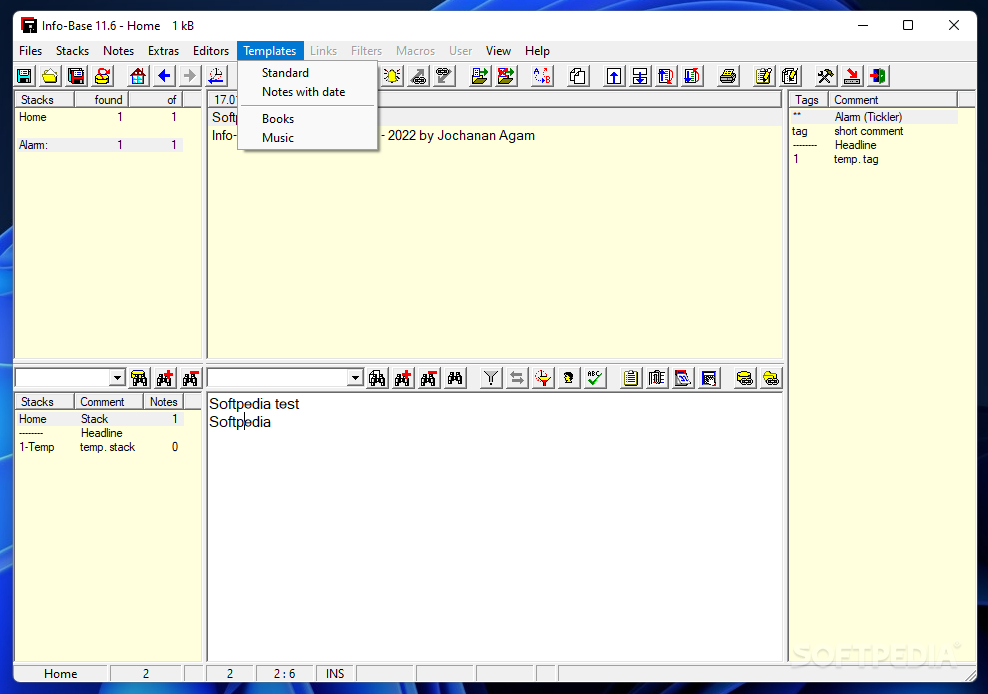
Task: Click the yellow alarm bell icon
Action: 392,76
